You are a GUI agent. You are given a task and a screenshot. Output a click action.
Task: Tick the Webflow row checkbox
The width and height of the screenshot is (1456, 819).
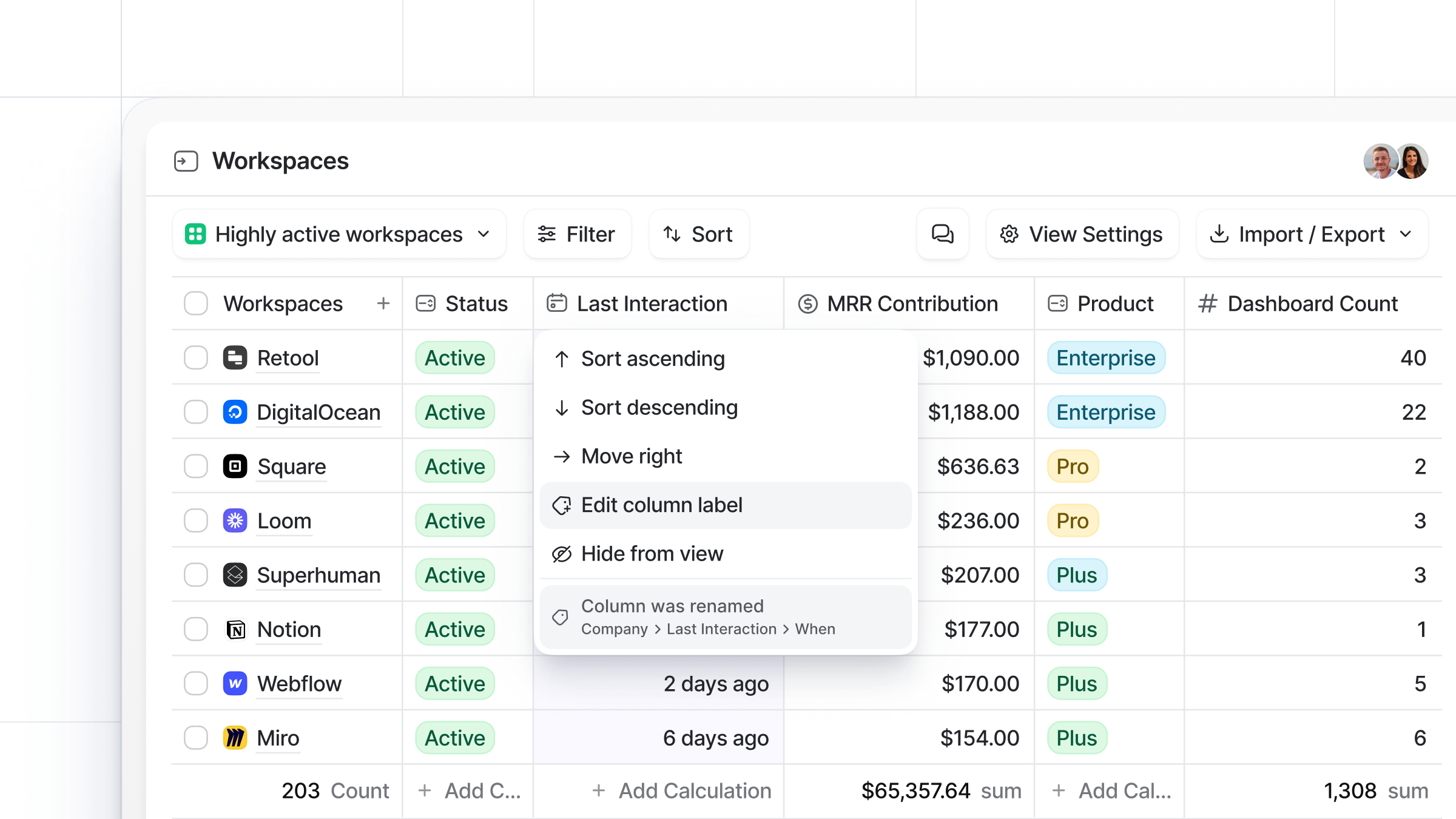pyautogui.click(x=196, y=684)
